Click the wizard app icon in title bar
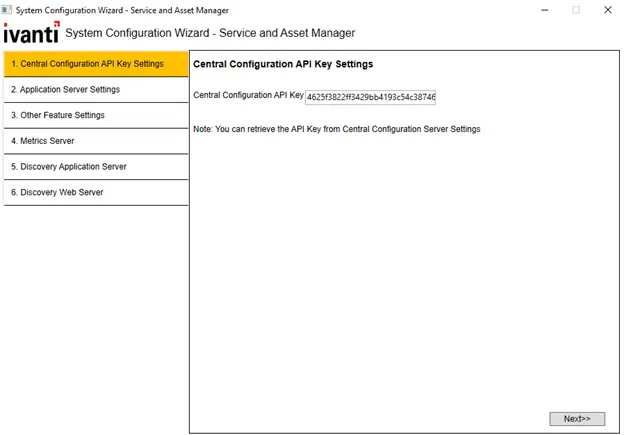Screen dimensions: 624x435 (x=7, y=10)
